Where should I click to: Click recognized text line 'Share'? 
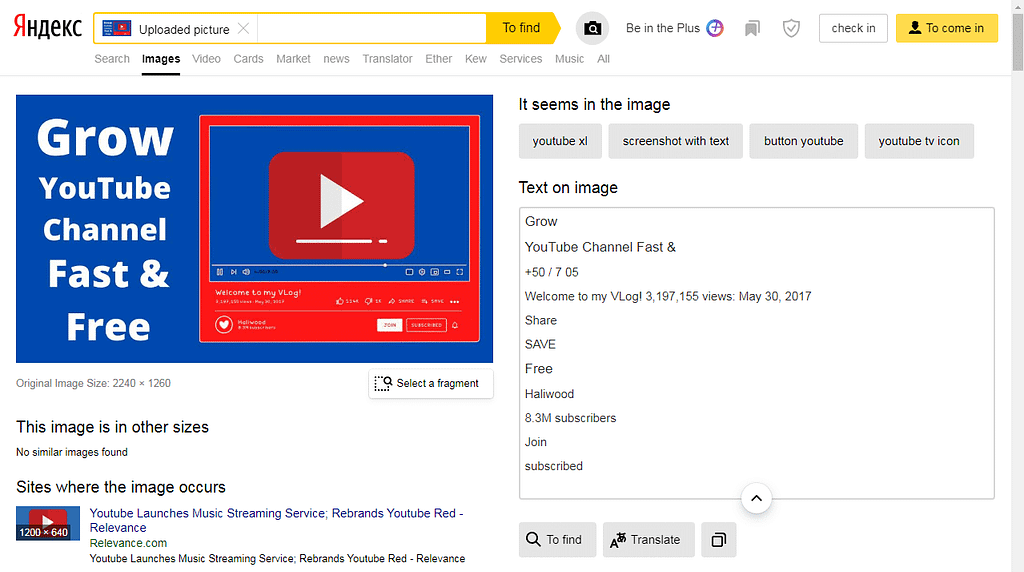[x=541, y=321]
